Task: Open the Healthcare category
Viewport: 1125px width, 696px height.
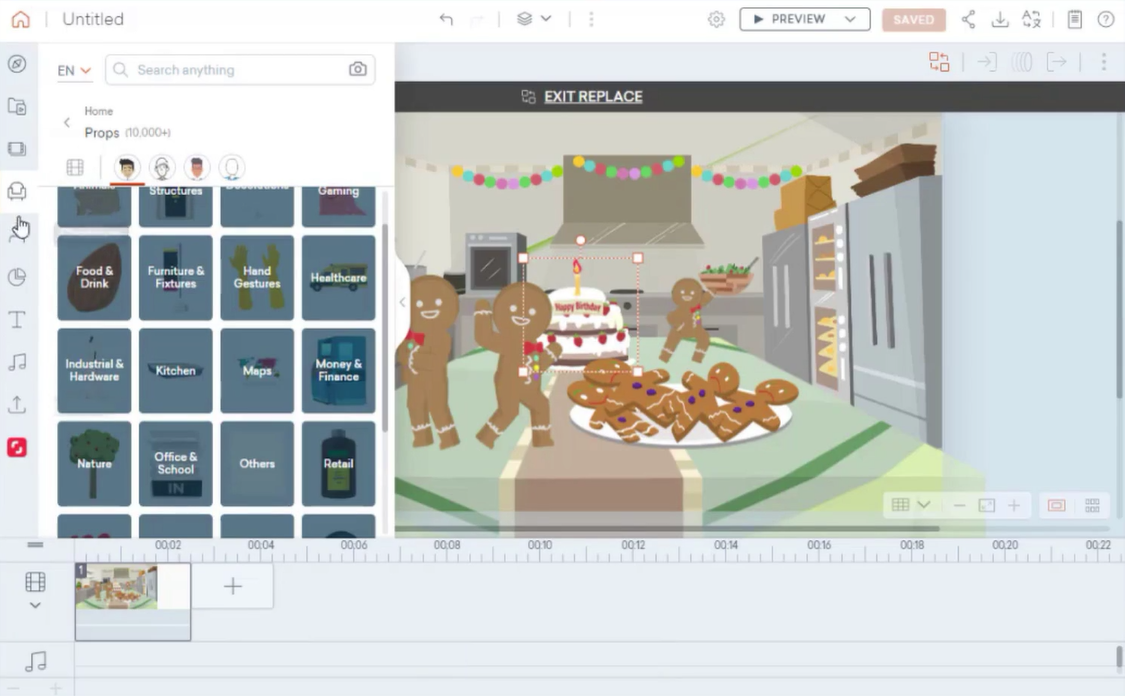Action: click(339, 278)
